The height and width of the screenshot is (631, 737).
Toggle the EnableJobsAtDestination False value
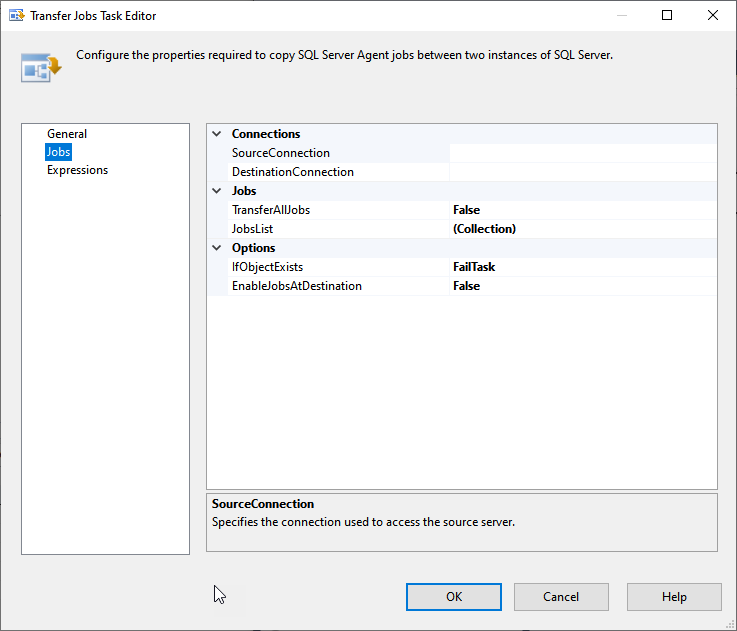click(x=583, y=286)
